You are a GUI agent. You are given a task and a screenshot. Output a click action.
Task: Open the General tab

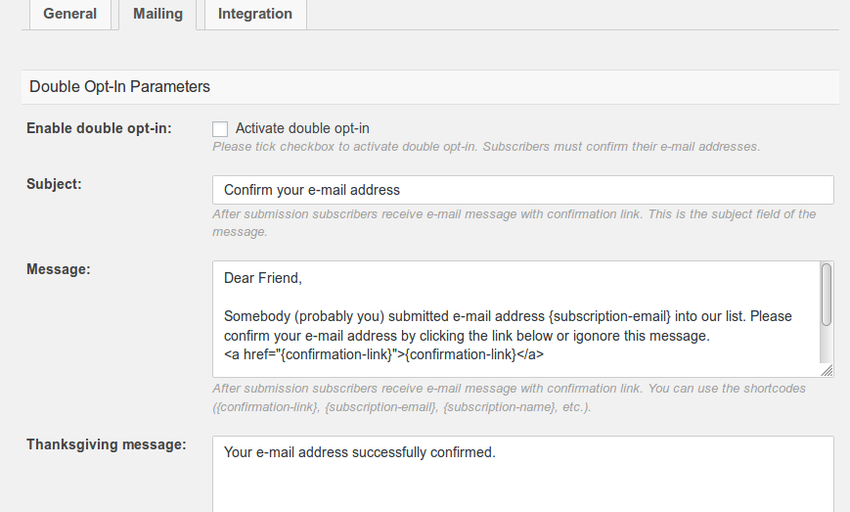coord(70,14)
